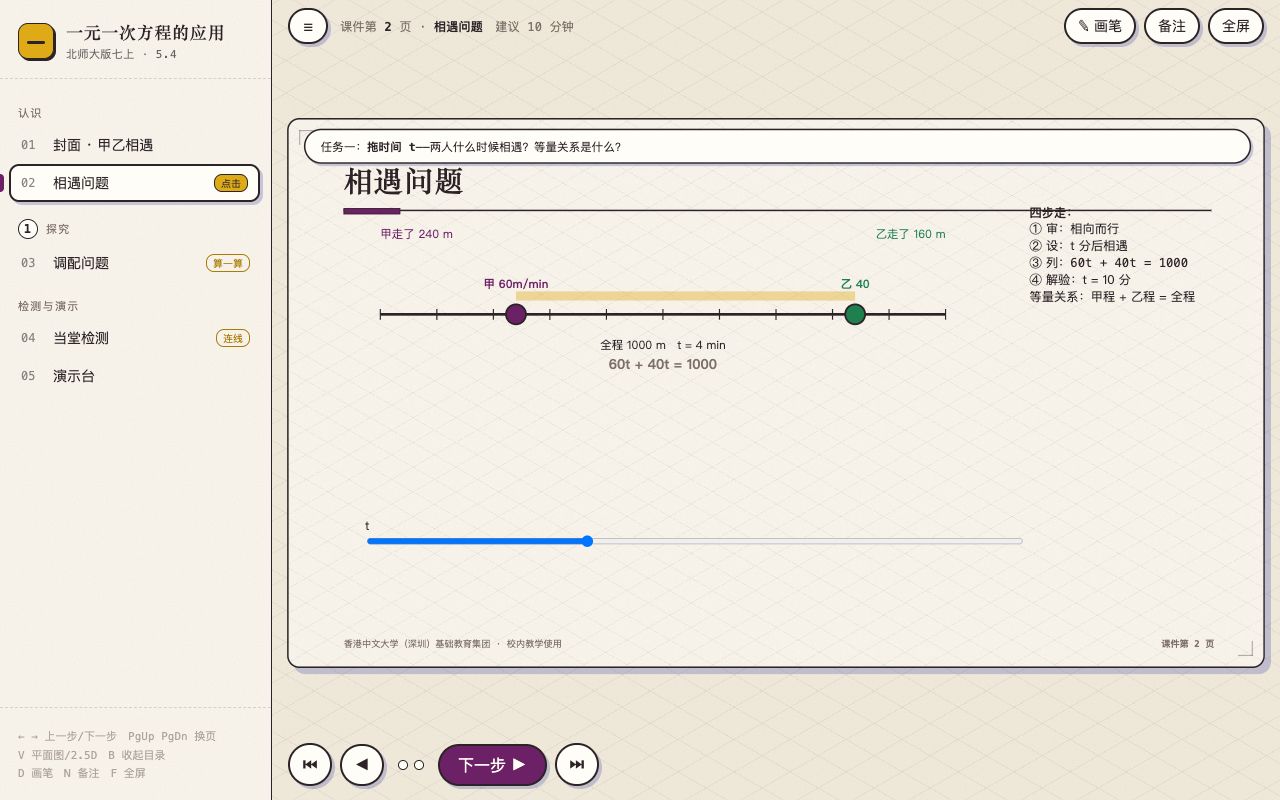Click the 甲 60m/min speed label
This screenshot has width=1280, height=800.
pyautogui.click(x=516, y=284)
